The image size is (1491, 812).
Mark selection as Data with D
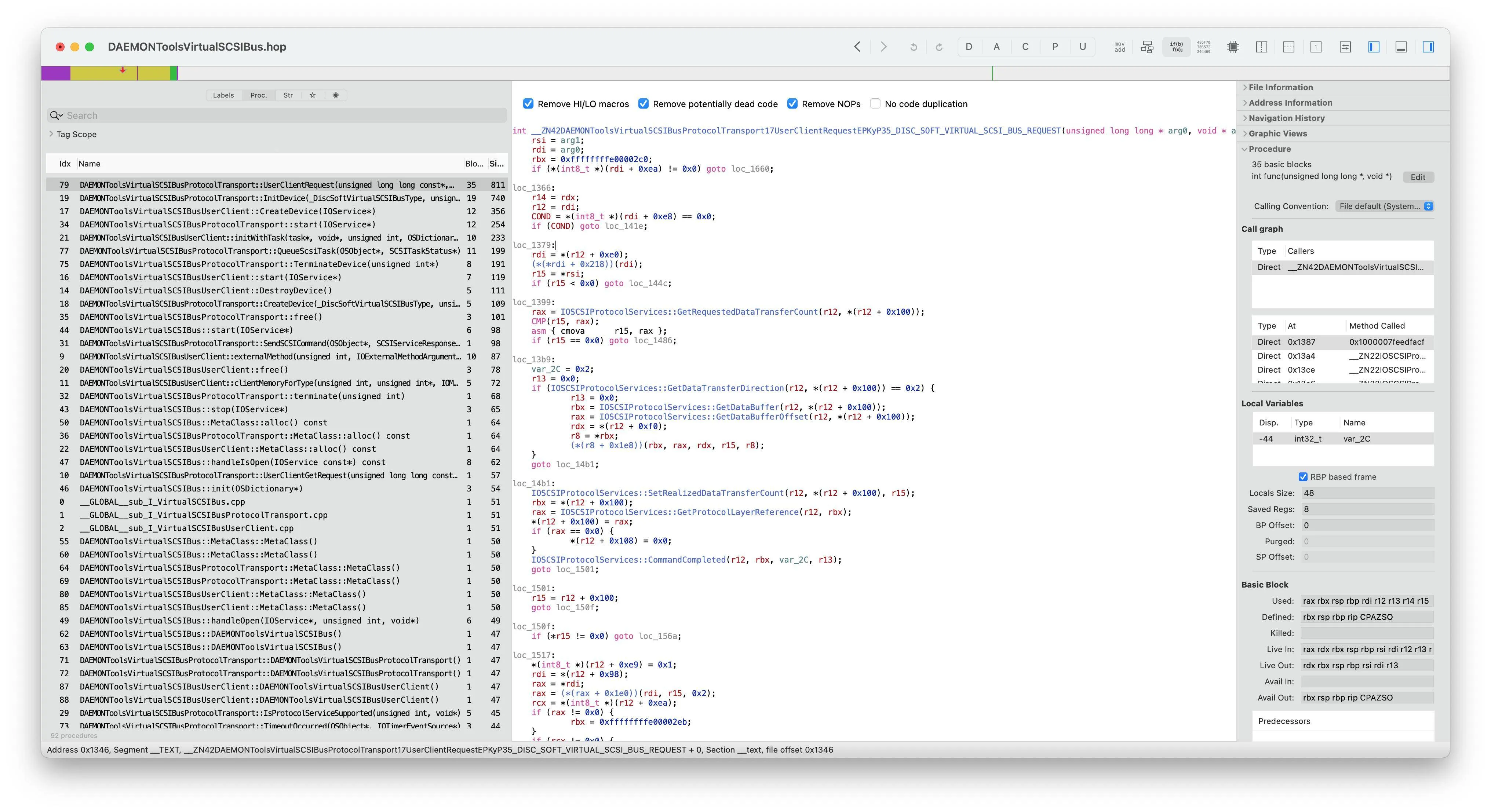pyautogui.click(x=969, y=47)
